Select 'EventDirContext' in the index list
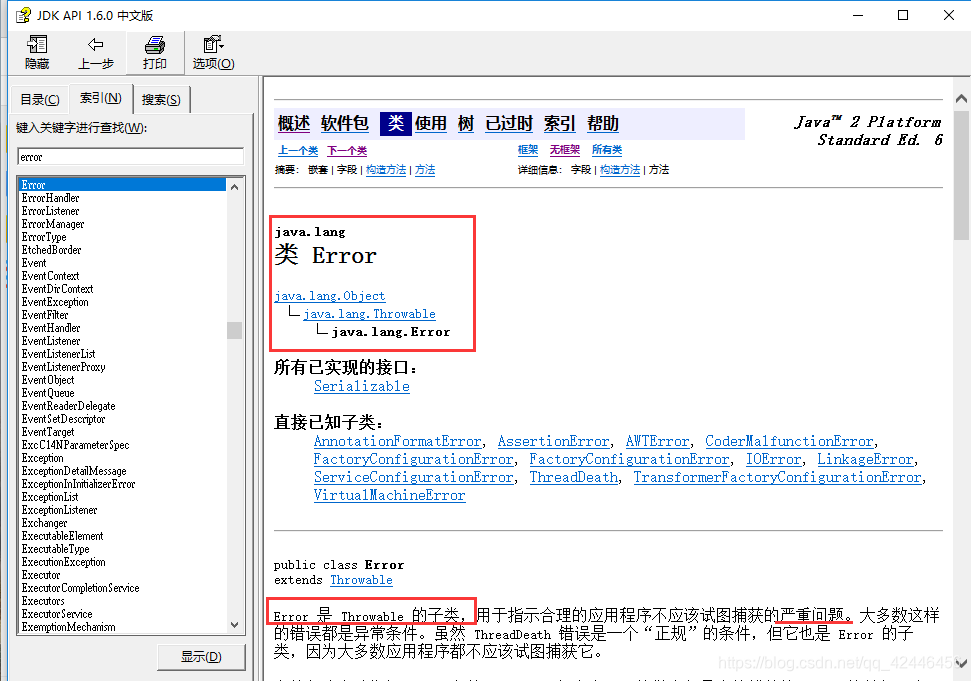971x681 pixels. point(57,288)
